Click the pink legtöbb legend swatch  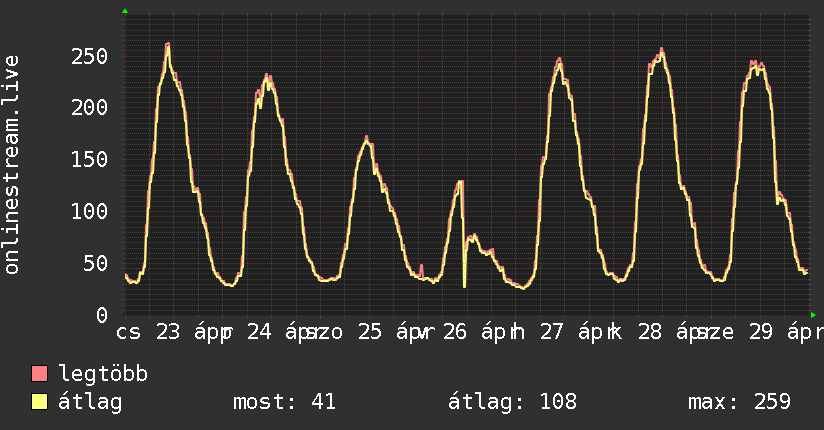pos(39,373)
